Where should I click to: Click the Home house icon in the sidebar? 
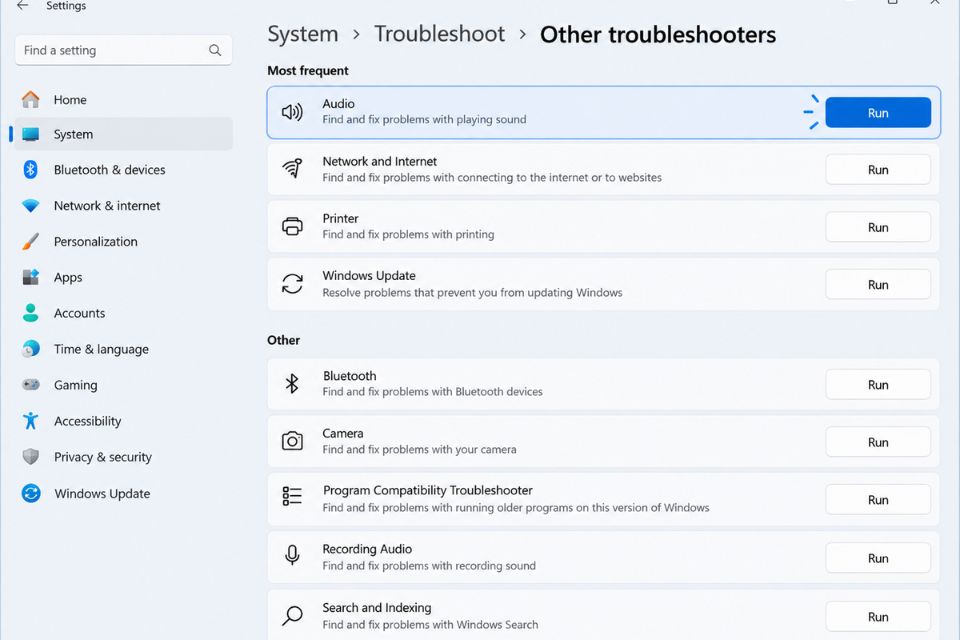(31, 99)
